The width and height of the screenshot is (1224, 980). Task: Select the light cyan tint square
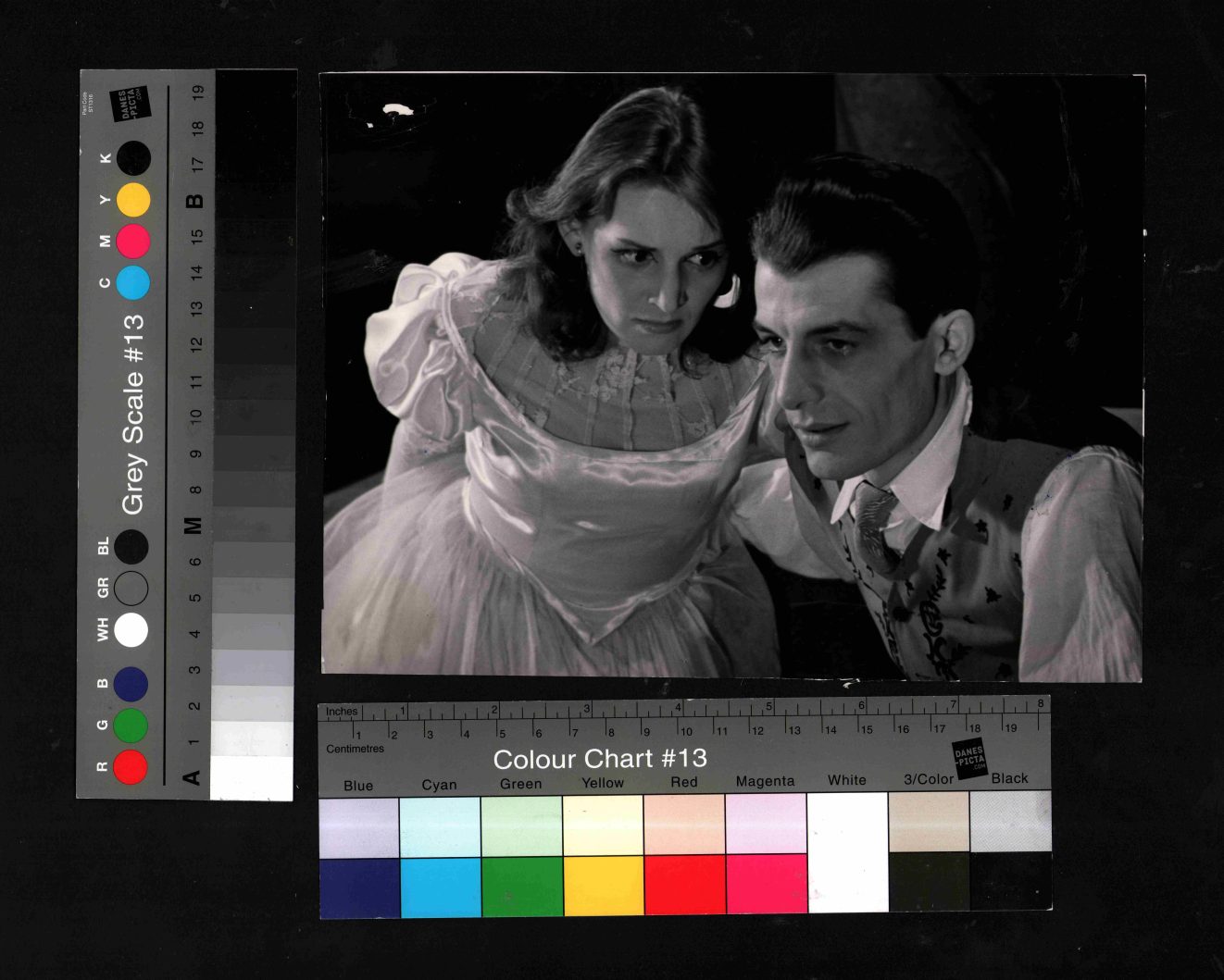tap(440, 825)
